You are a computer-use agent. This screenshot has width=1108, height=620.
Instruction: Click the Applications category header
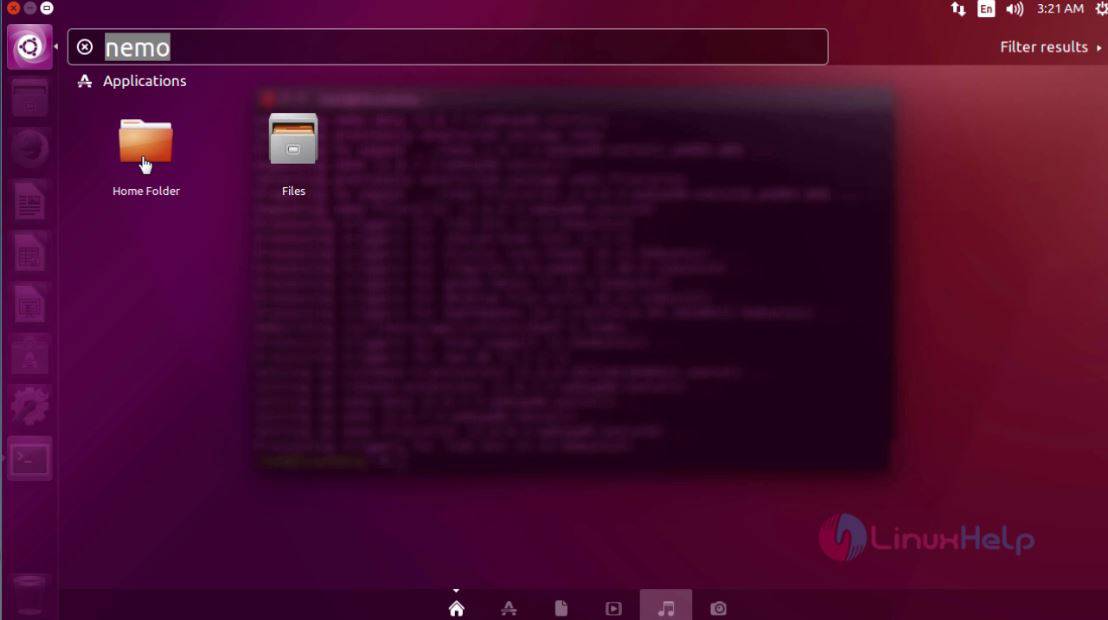point(132,81)
